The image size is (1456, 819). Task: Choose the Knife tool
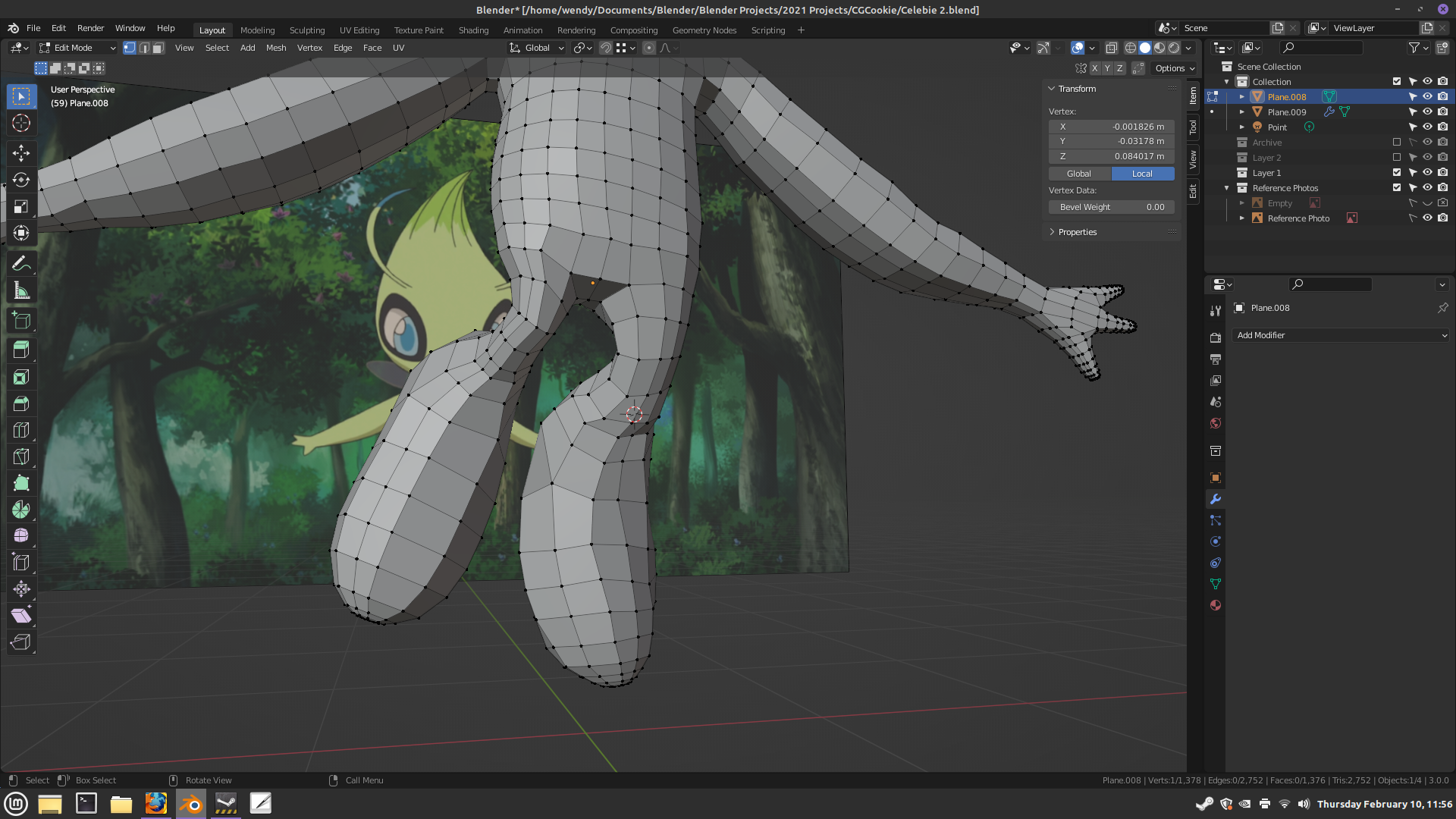tap(21, 457)
